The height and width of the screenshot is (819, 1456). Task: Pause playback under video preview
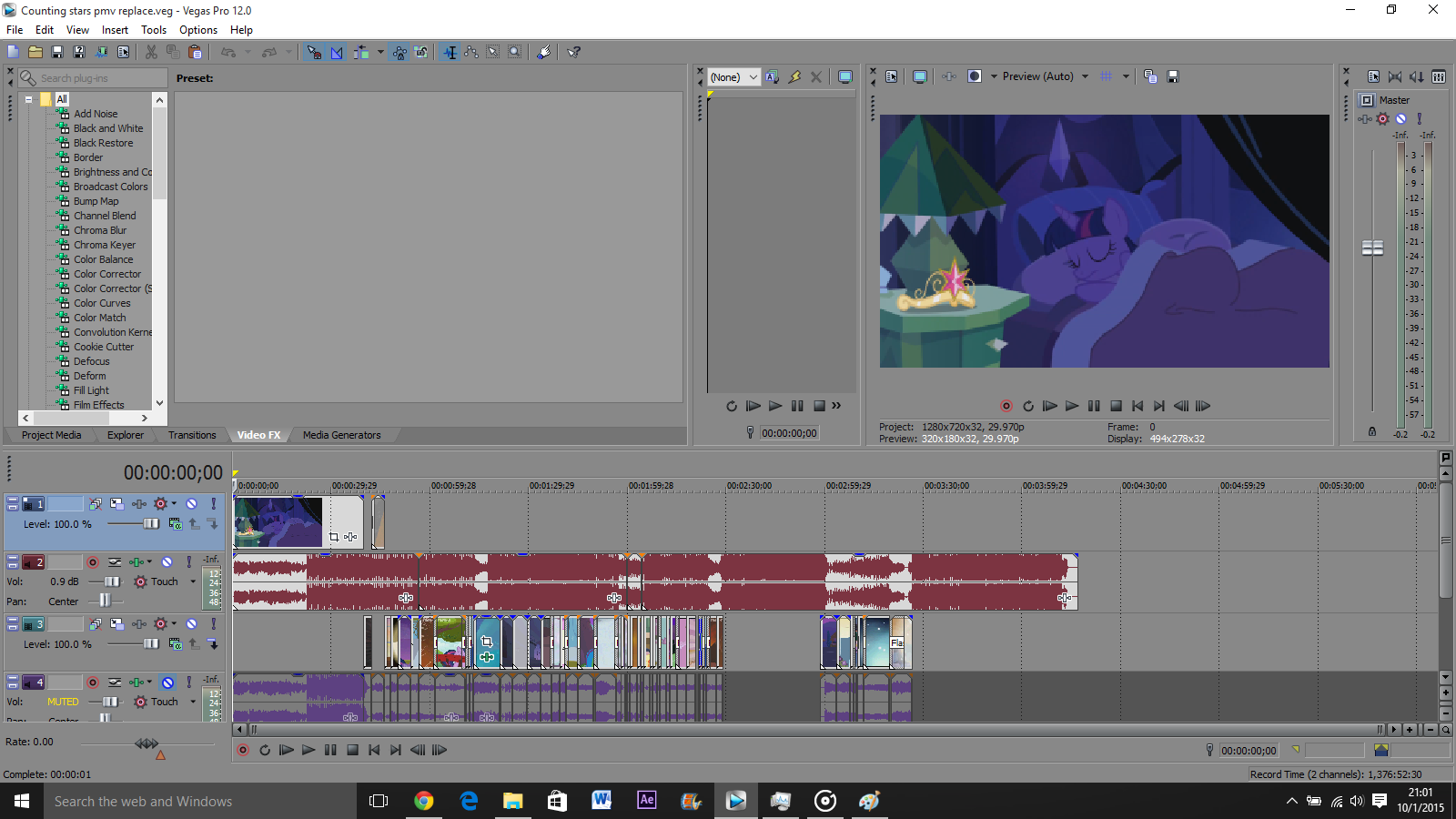tap(1094, 406)
